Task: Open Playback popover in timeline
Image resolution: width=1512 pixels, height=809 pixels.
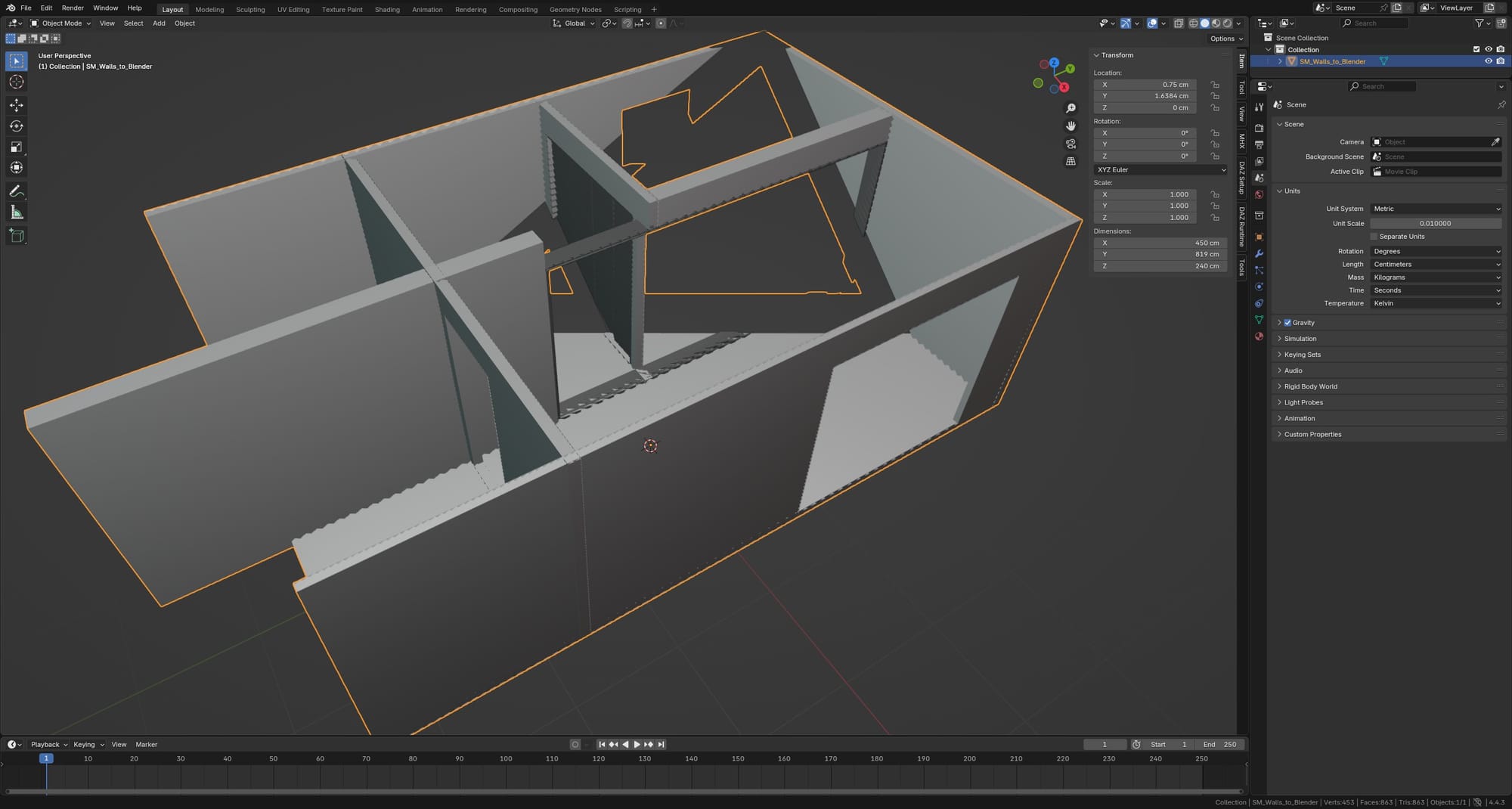Action: click(x=48, y=745)
